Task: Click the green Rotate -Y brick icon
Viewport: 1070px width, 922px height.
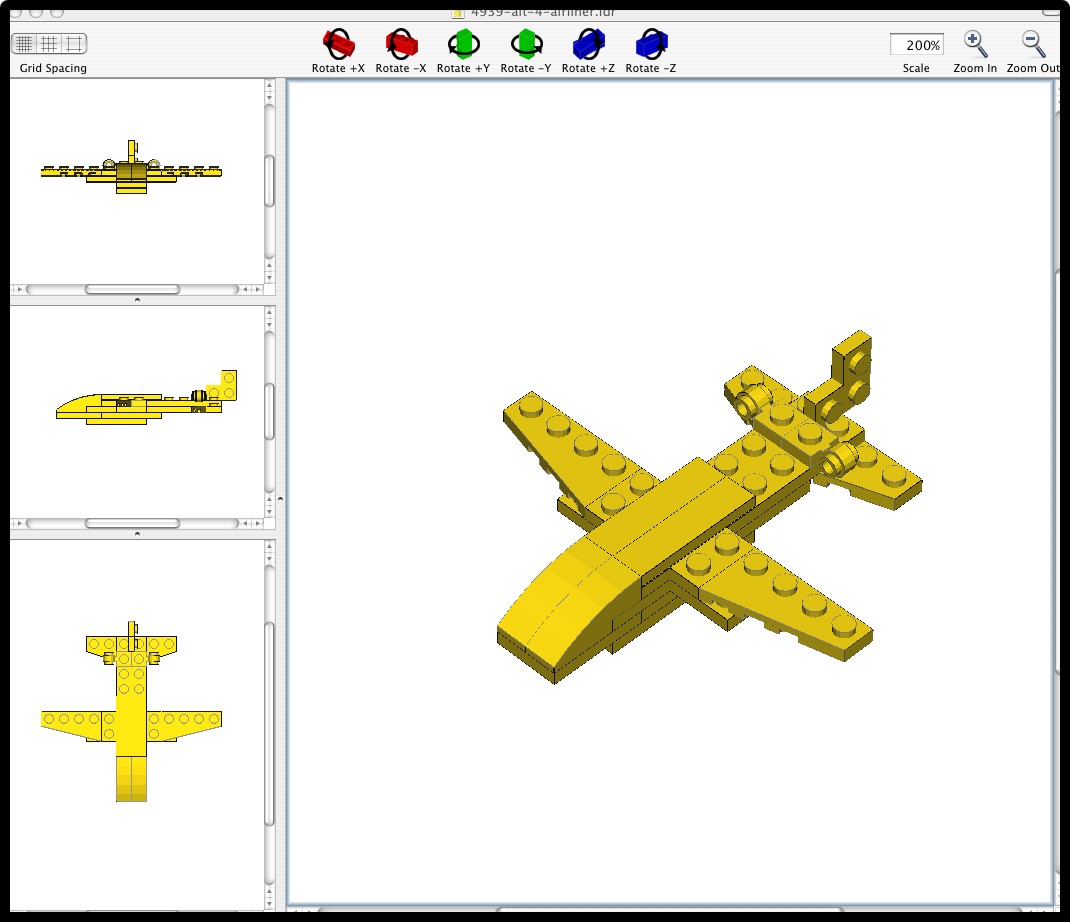Action: 526,44
